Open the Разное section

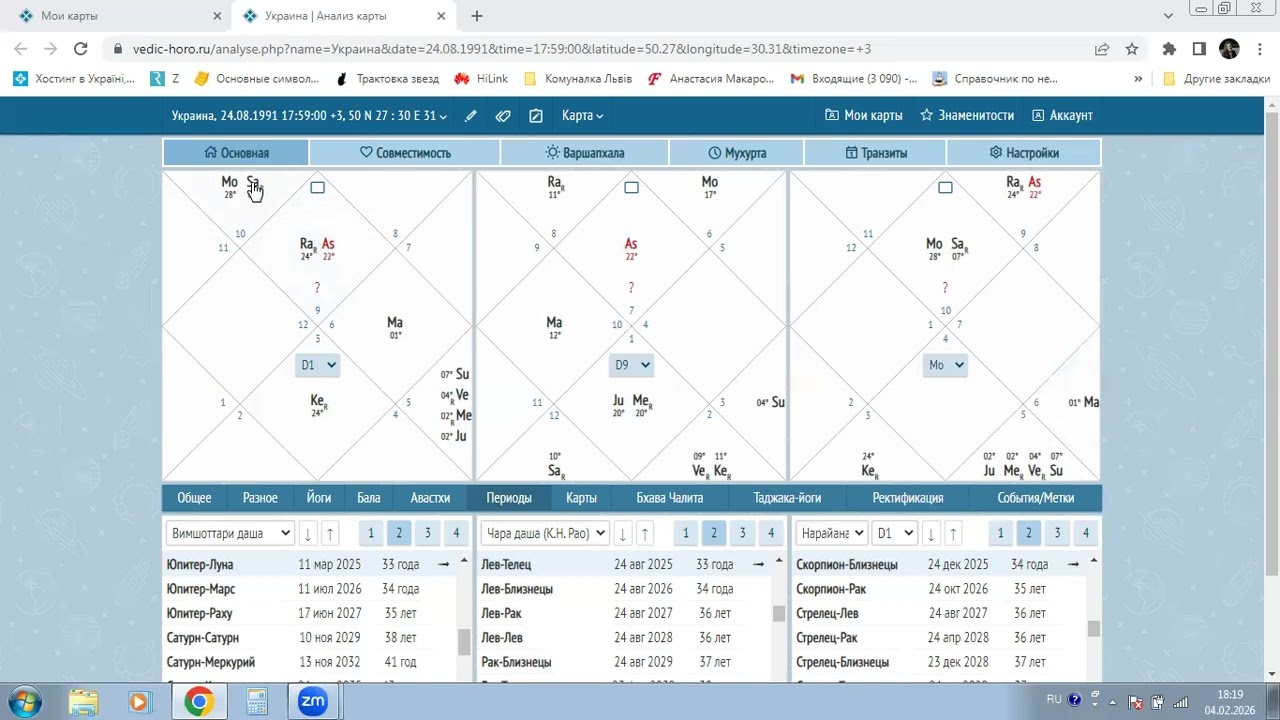[x=260, y=498]
